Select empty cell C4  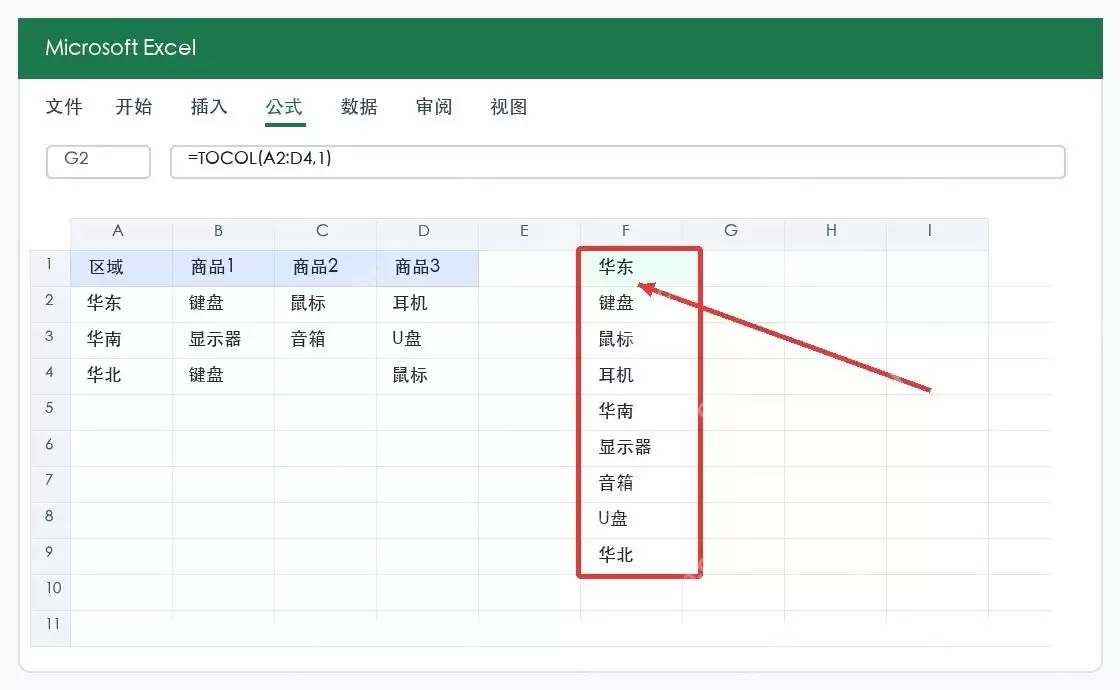click(x=325, y=376)
